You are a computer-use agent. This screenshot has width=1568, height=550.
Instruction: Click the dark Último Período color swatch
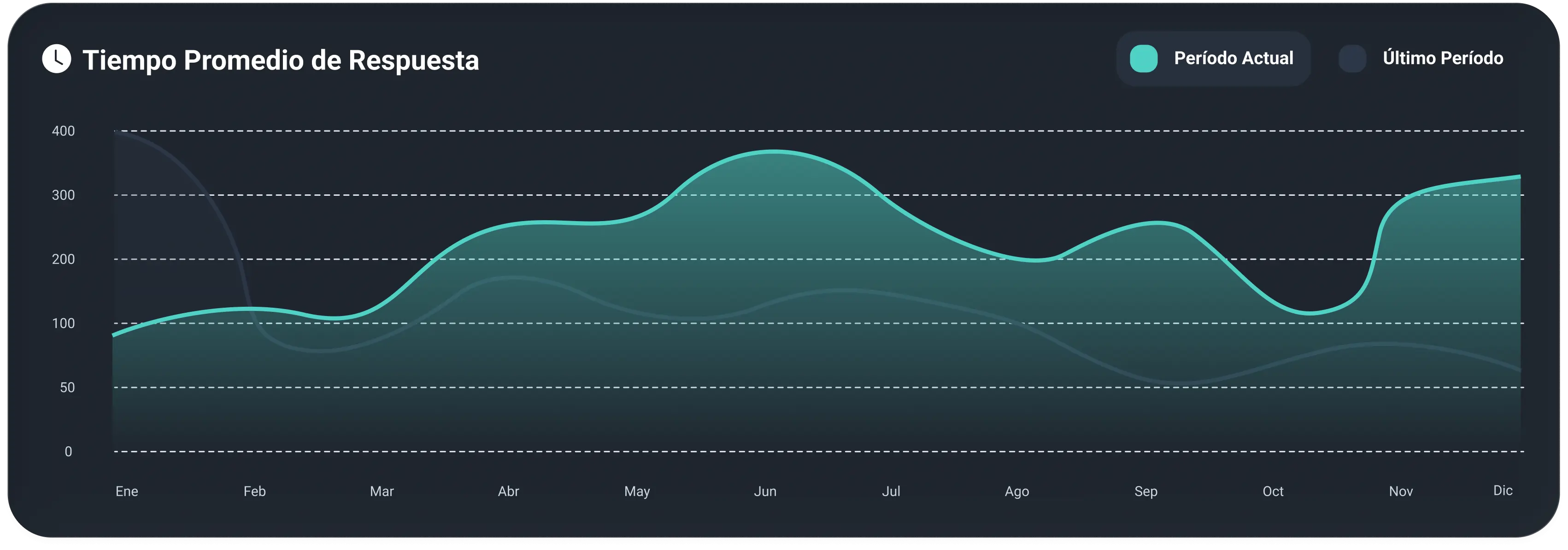click(x=1352, y=59)
